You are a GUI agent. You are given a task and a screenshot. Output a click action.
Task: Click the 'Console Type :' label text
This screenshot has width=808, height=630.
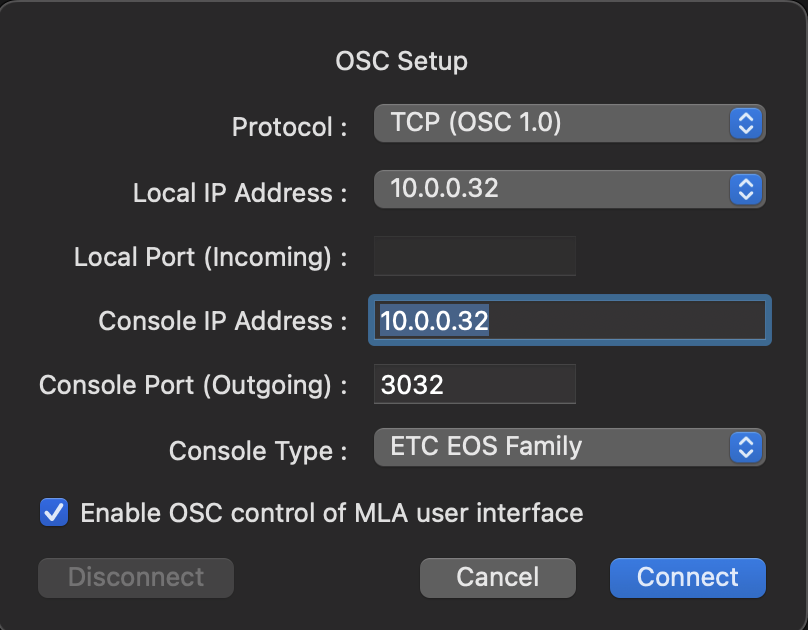[258, 450]
